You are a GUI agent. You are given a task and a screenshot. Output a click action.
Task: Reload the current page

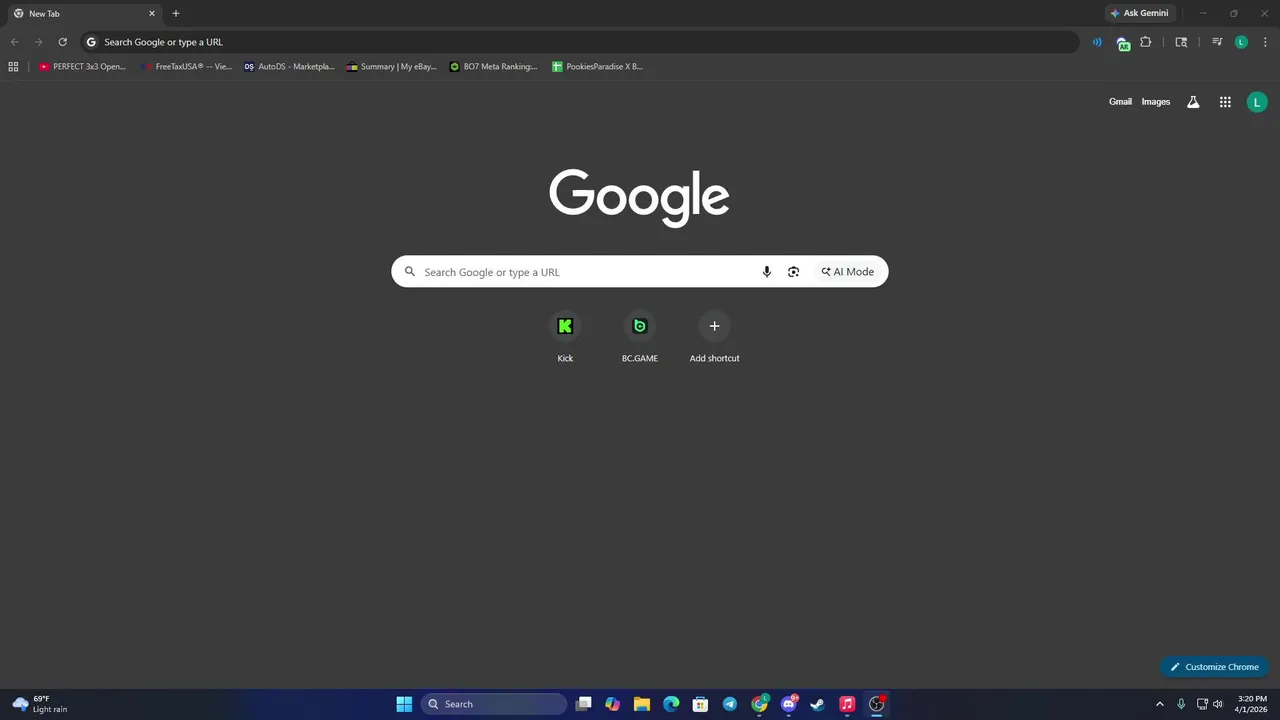62,42
